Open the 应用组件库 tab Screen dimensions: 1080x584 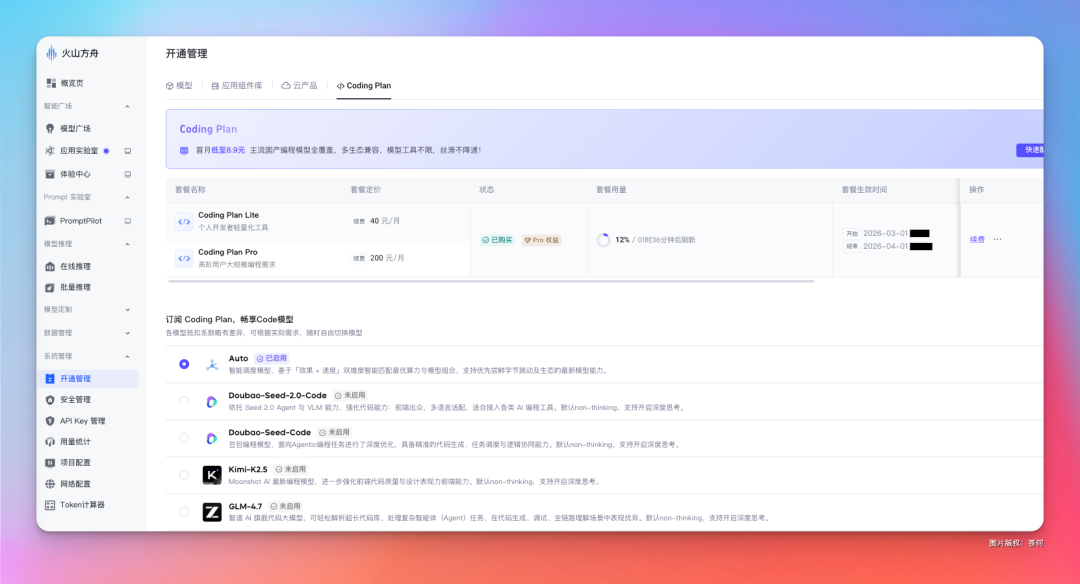[237, 86]
